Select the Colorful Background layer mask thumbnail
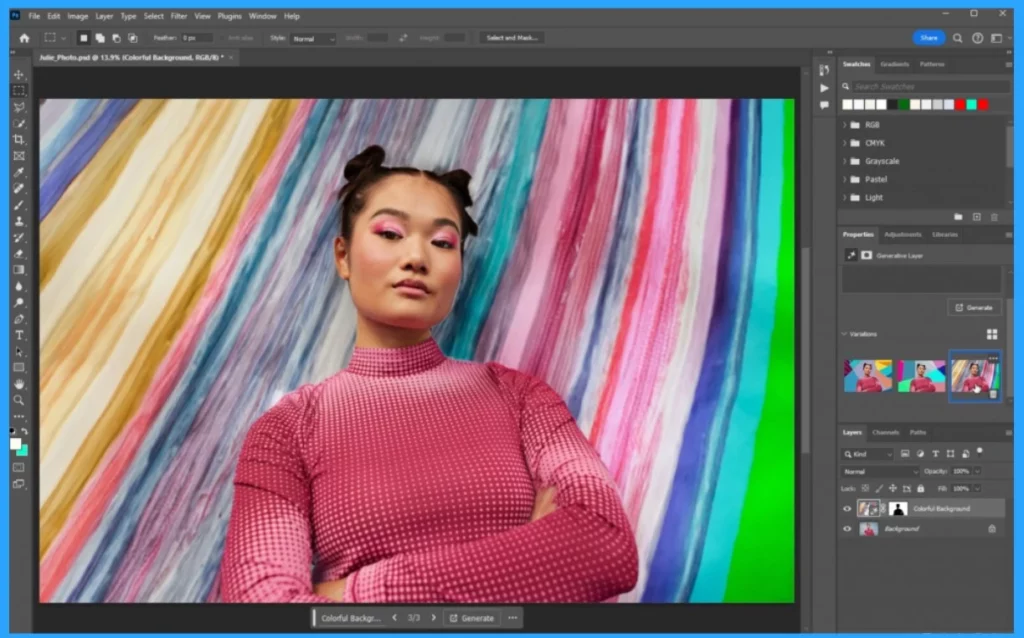 [898, 509]
